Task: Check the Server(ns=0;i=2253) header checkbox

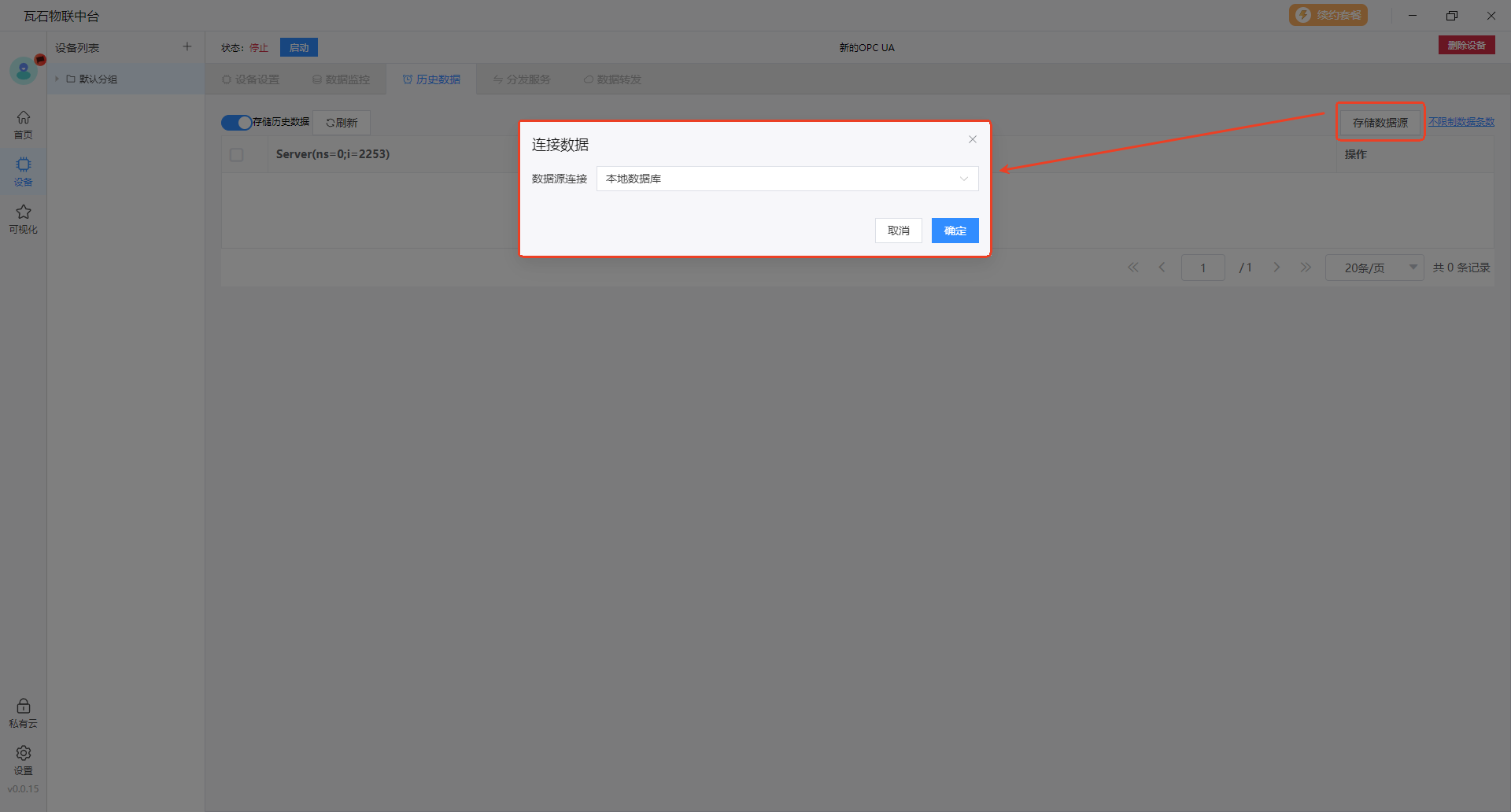Action: 236,155
